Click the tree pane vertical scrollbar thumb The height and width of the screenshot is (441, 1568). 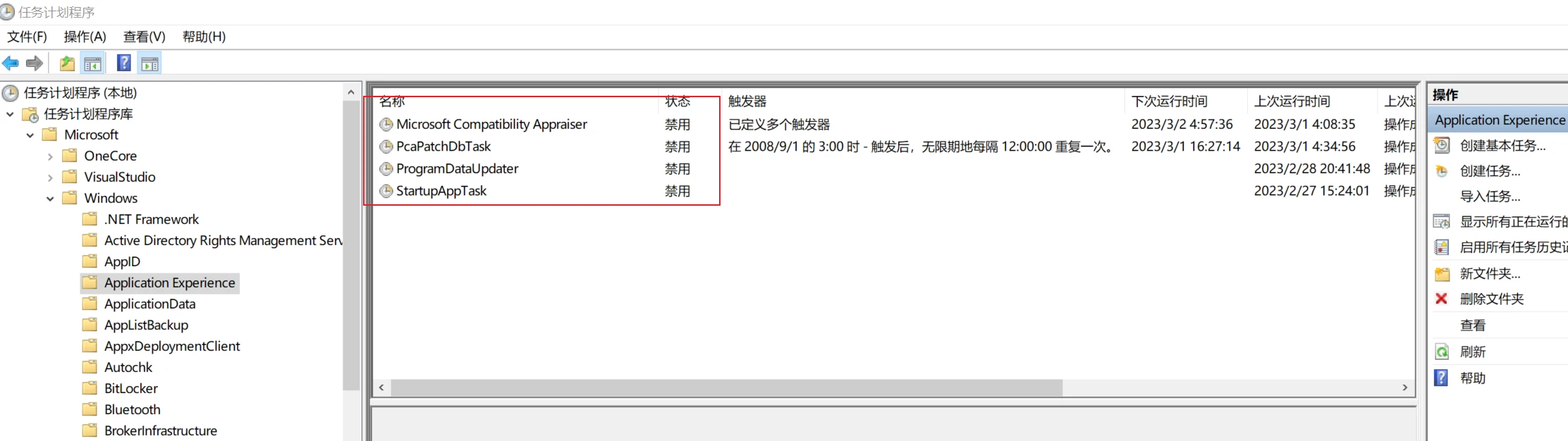pos(351,245)
